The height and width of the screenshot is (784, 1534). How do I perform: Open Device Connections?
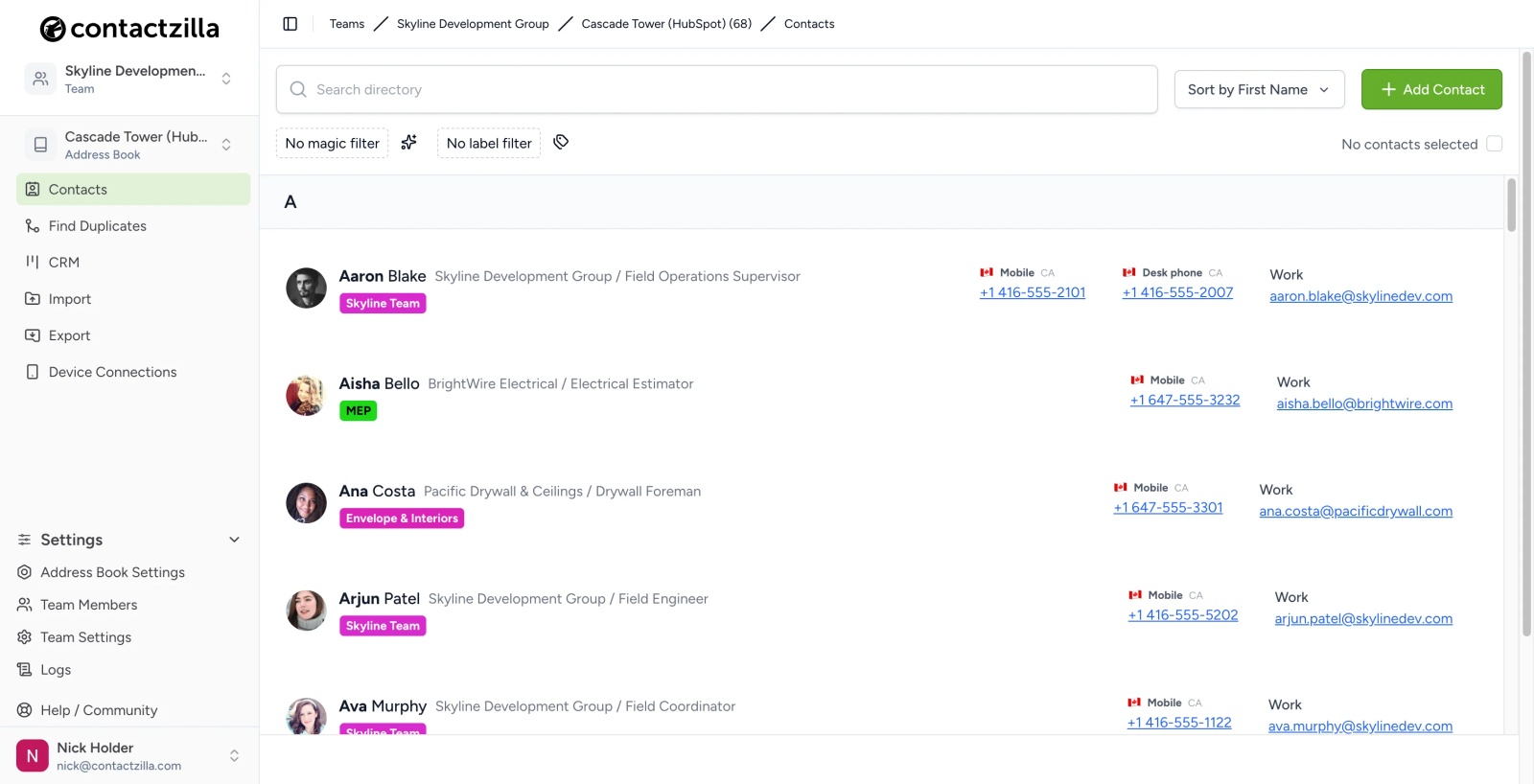(133, 372)
